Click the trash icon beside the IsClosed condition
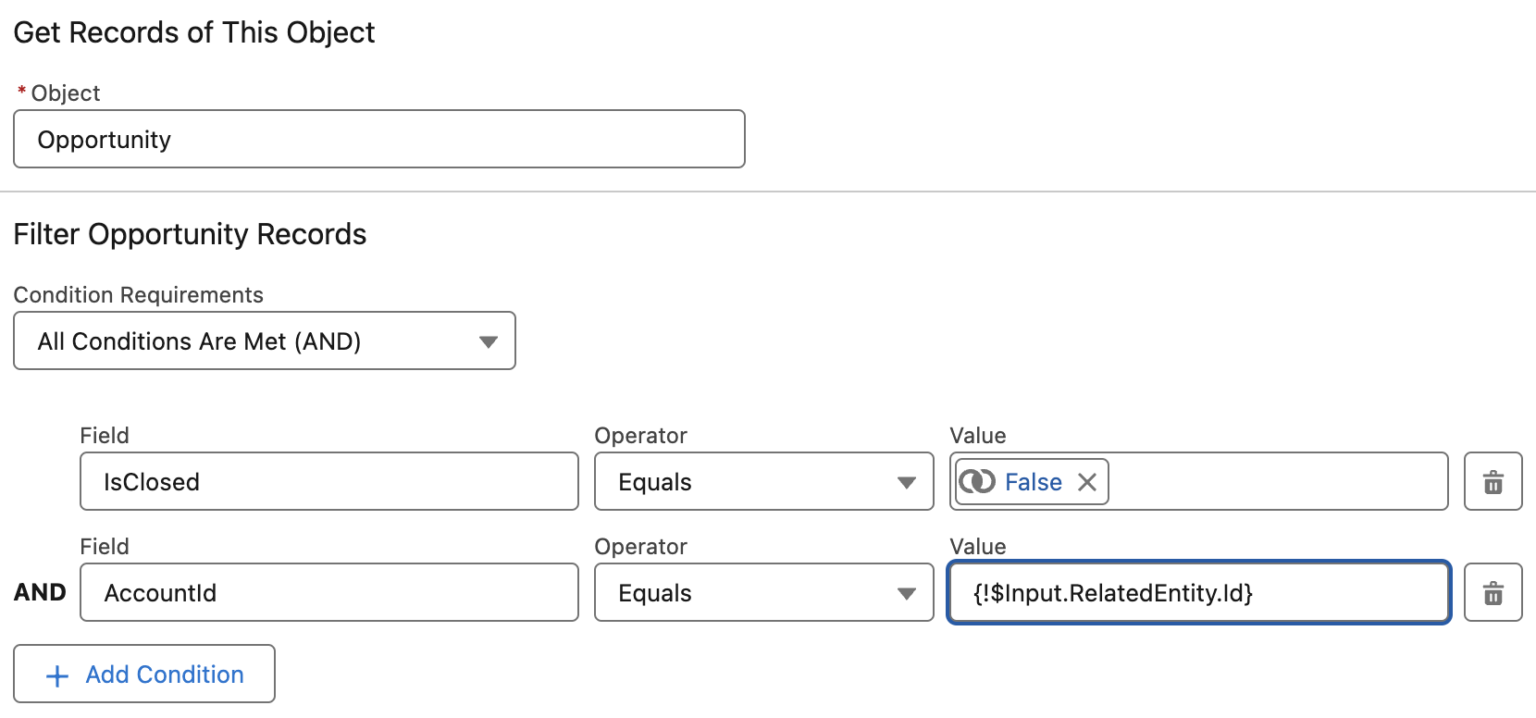Viewport: 1536px width, 718px height. coord(1492,482)
